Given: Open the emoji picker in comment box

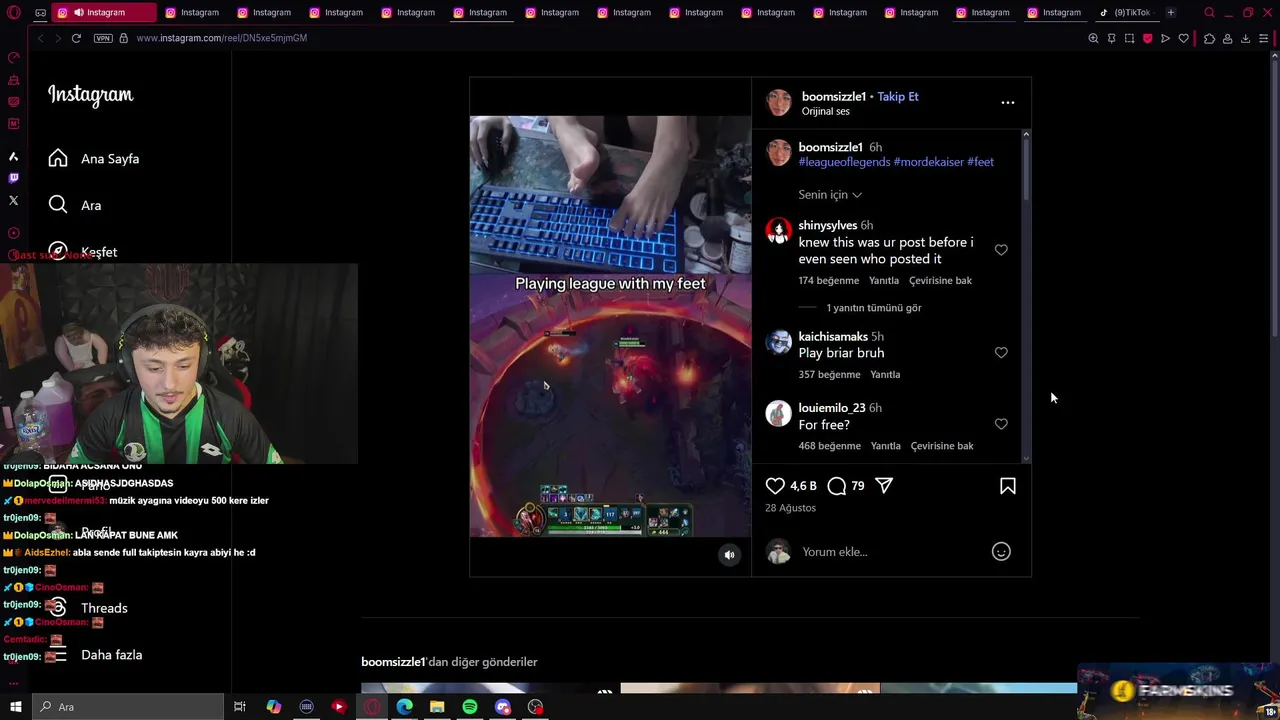Looking at the screenshot, I should click(1001, 552).
